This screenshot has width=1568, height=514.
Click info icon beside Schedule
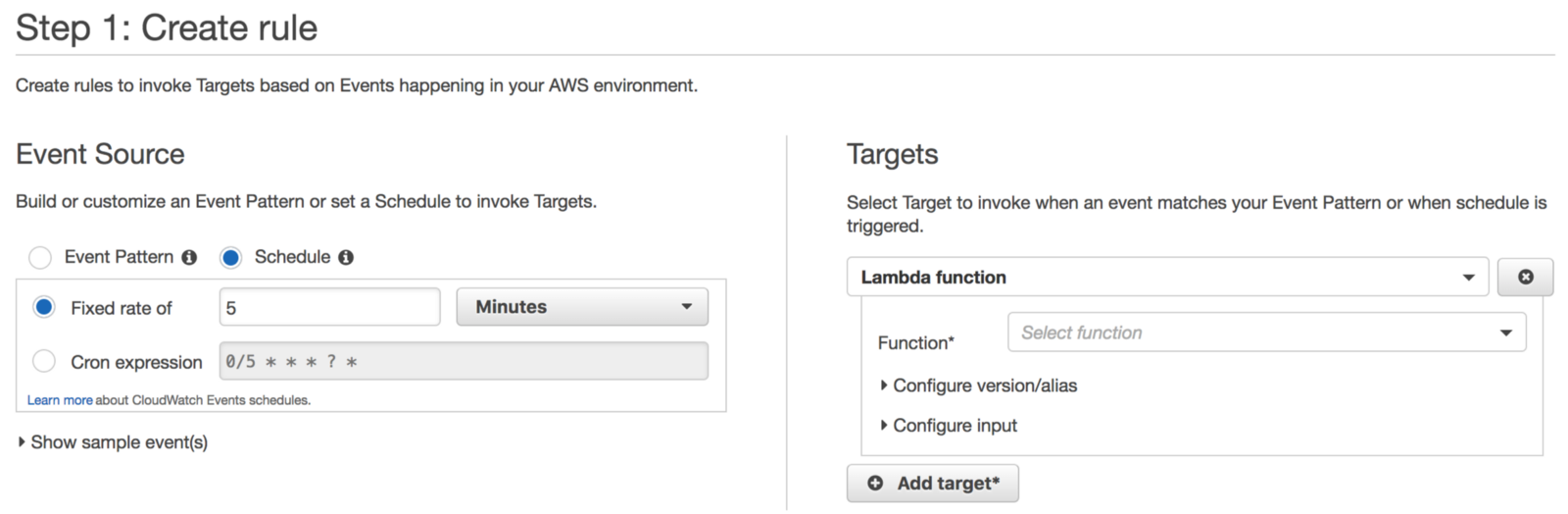click(346, 257)
